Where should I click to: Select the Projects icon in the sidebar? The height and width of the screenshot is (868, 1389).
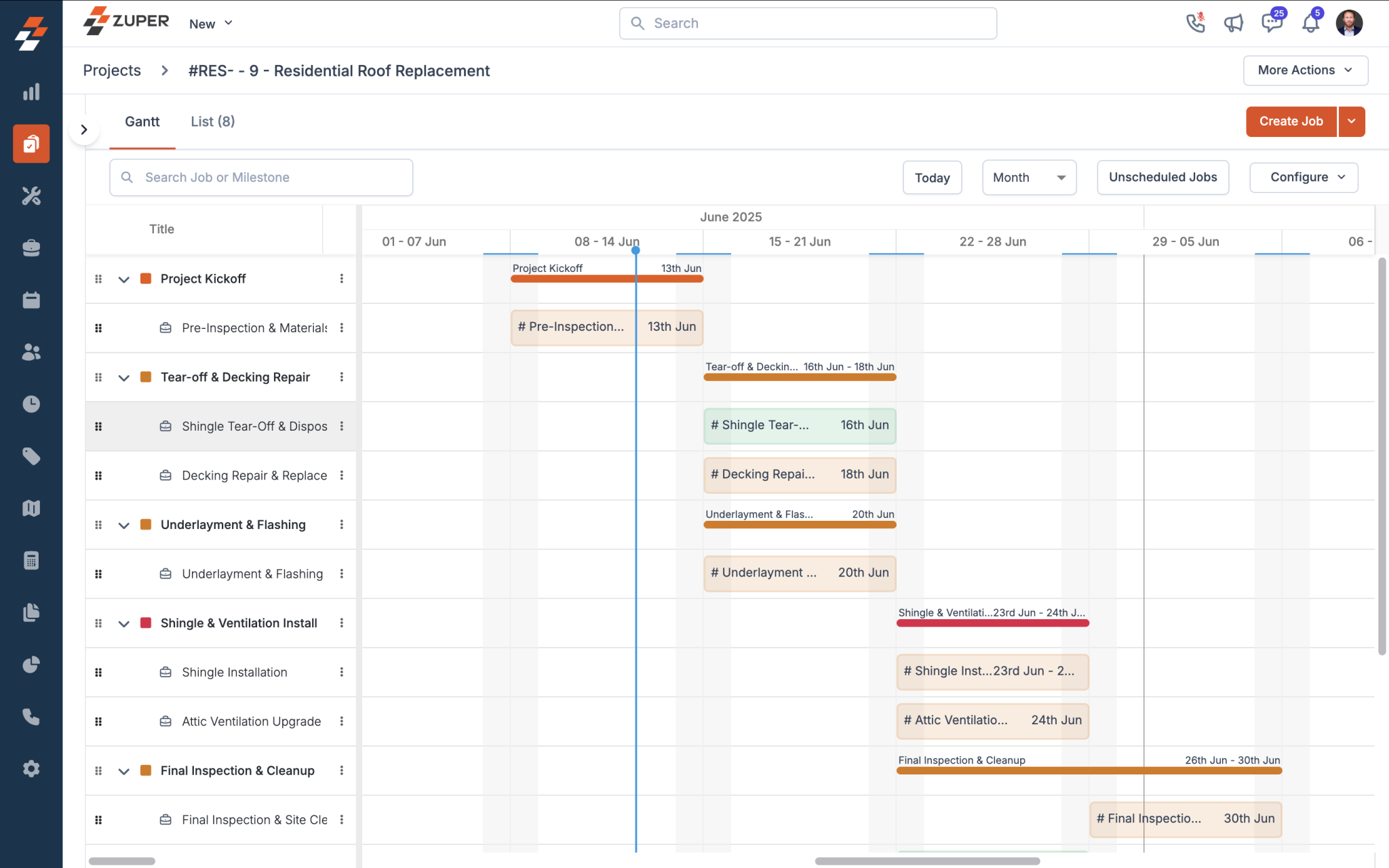[31, 143]
